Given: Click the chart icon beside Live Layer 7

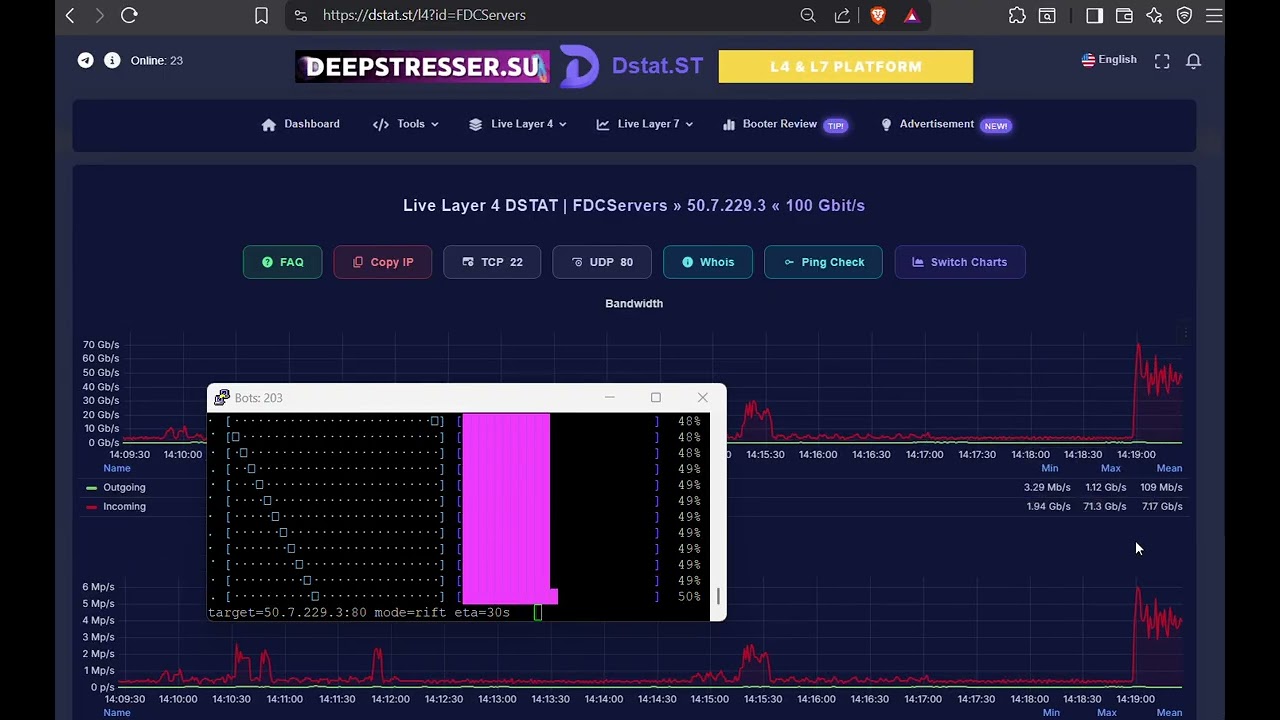Looking at the screenshot, I should pyautogui.click(x=603, y=125).
